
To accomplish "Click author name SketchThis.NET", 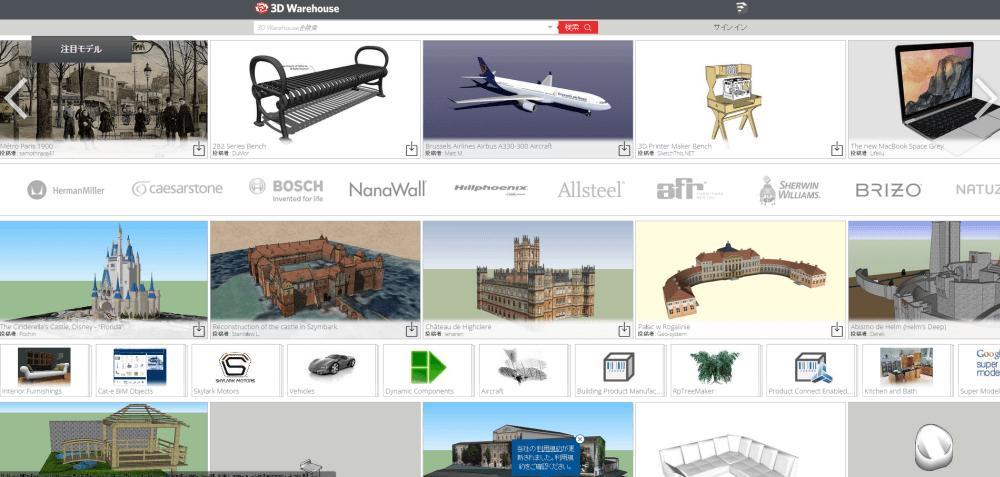I will (675, 153).
